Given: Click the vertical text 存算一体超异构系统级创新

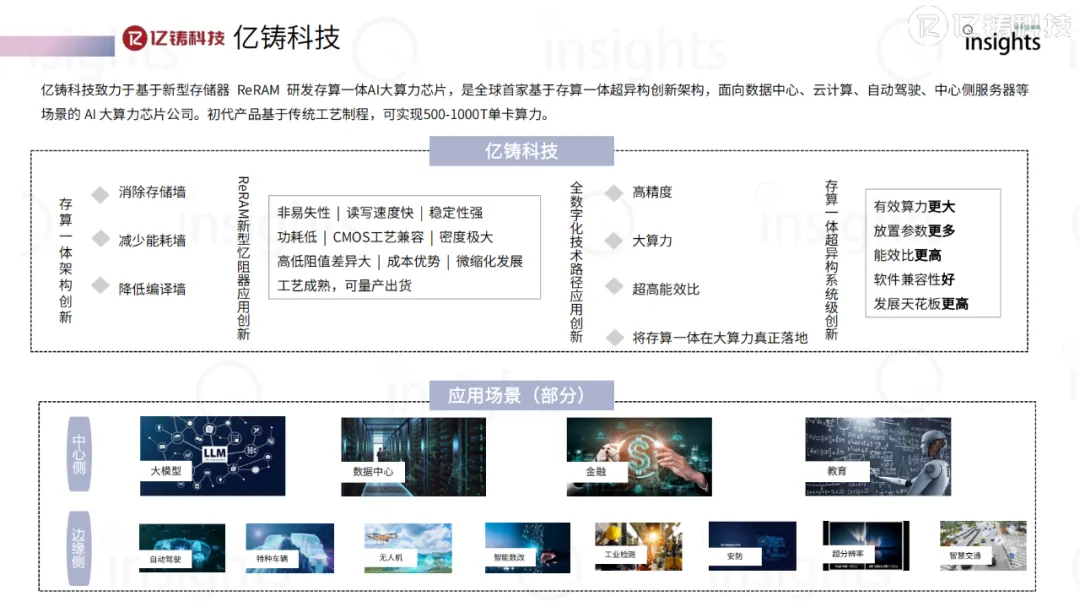Looking at the screenshot, I should coord(831,260).
